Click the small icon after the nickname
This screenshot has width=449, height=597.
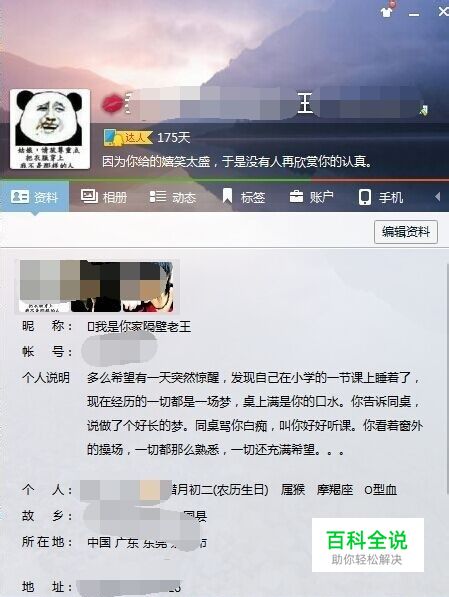point(424,111)
